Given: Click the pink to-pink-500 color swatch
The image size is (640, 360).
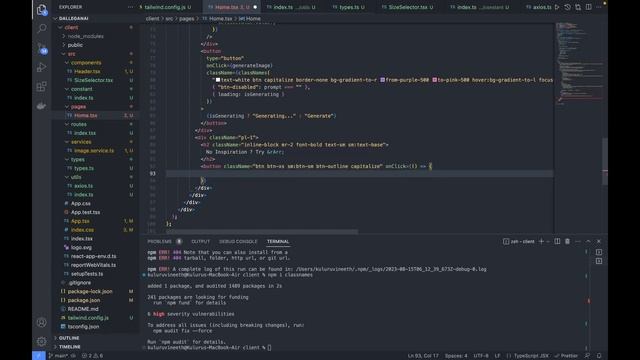Looking at the screenshot, I should tap(435, 80).
